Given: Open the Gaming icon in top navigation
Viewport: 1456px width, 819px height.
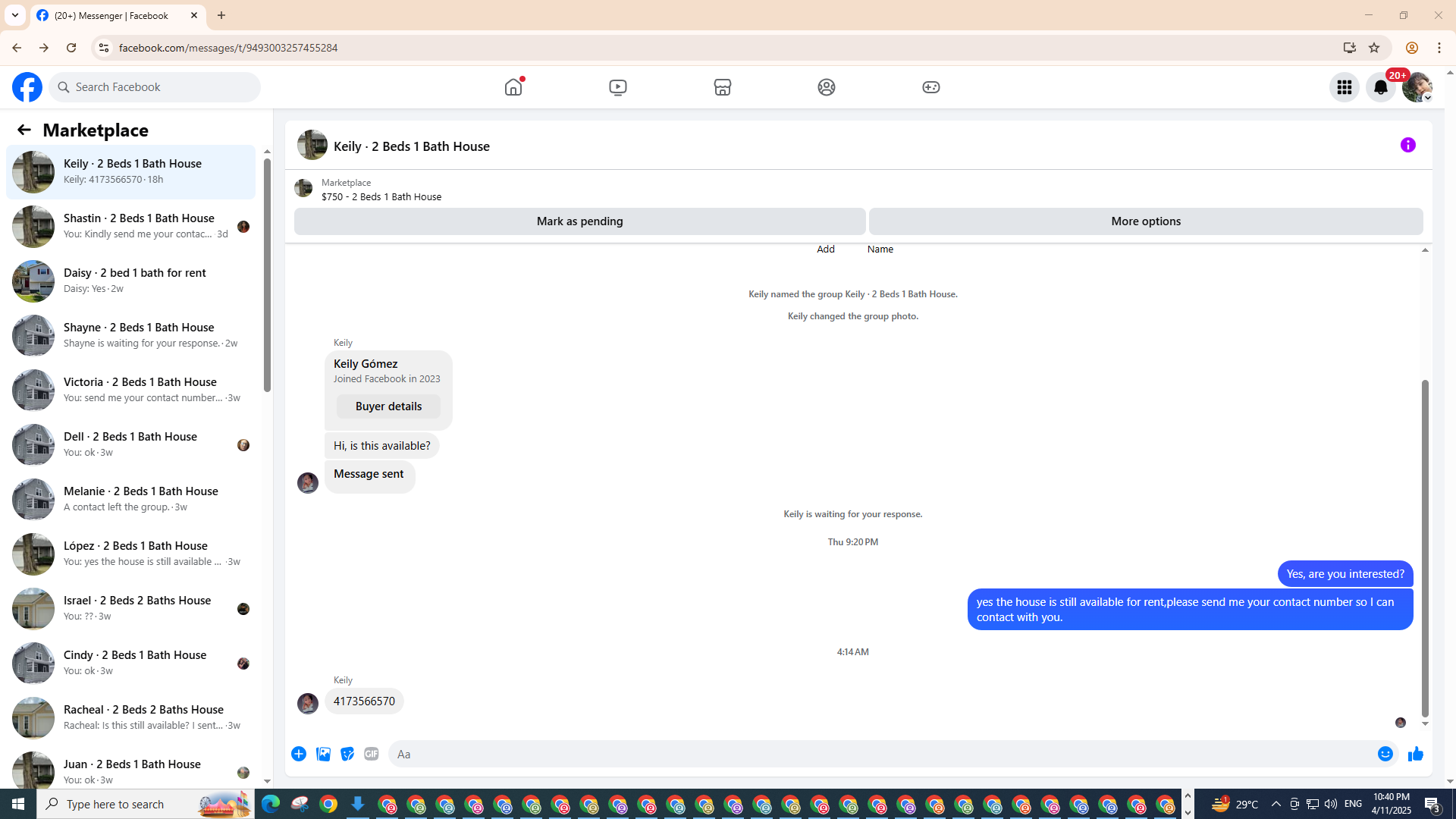Looking at the screenshot, I should (x=931, y=87).
